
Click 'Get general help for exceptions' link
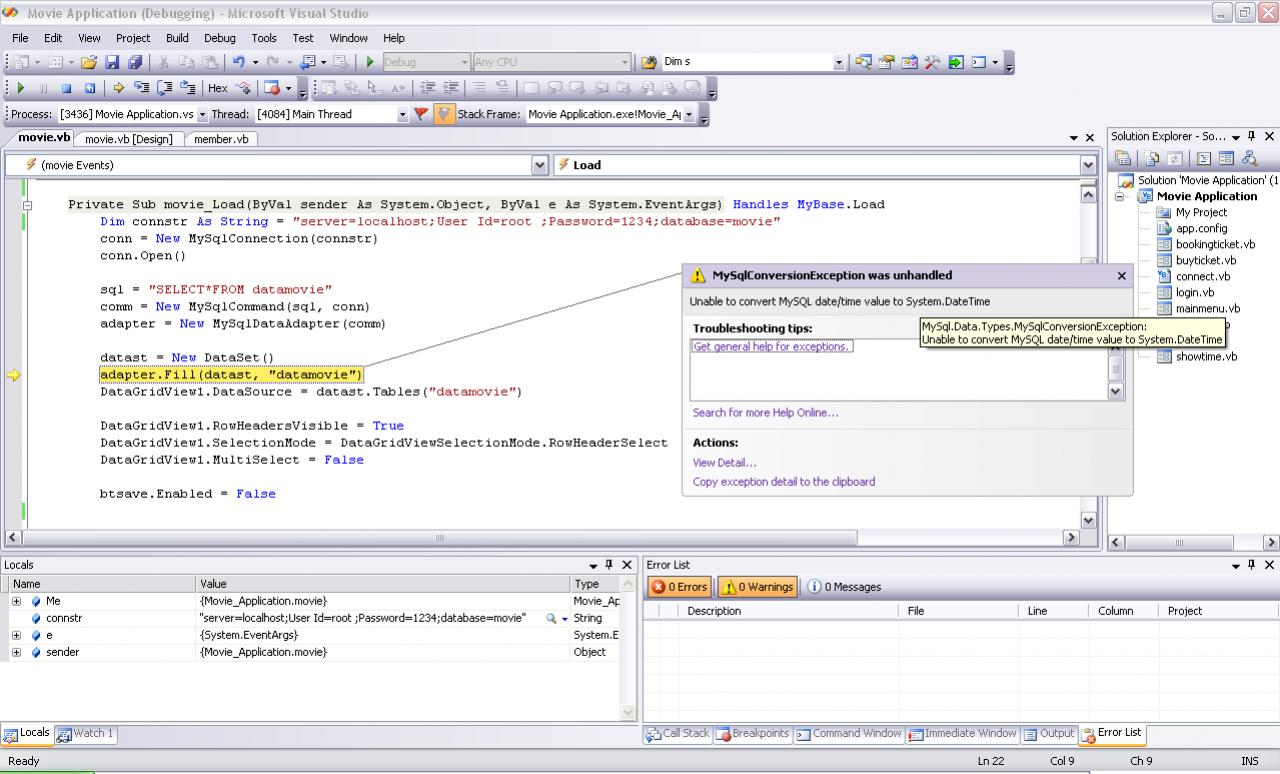[x=772, y=347]
